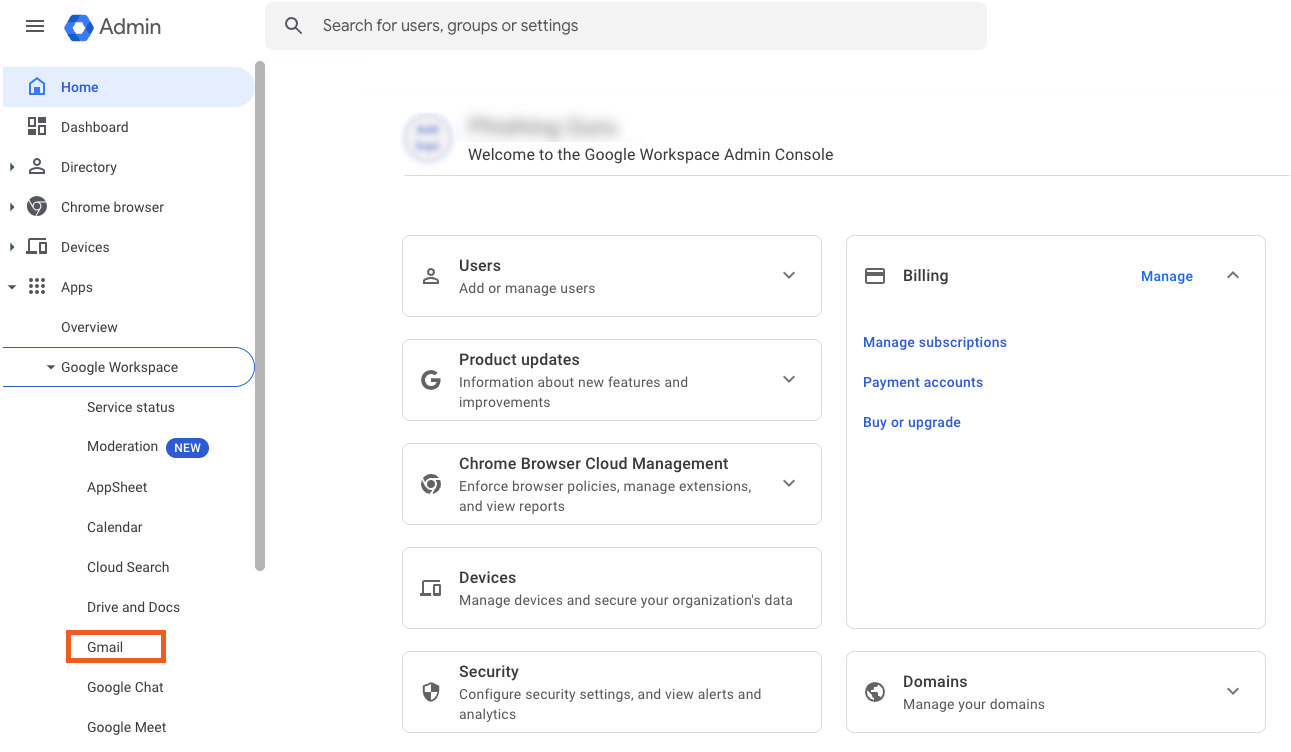Viewport: 1291px width, 752px height.
Task: Click the Apps label in sidebar
Action: pos(77,287)
